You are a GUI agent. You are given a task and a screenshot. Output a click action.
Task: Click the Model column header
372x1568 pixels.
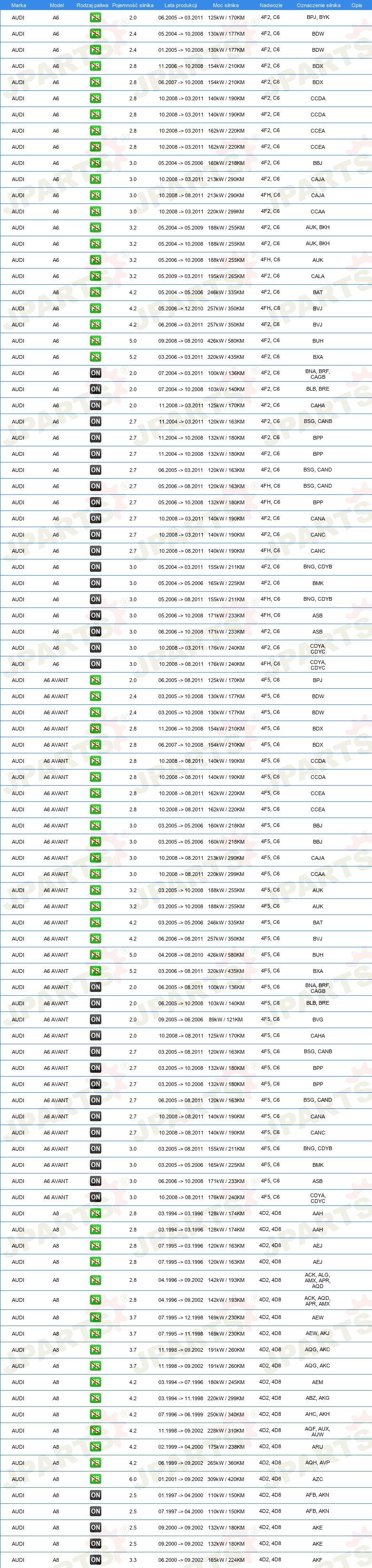[57, 5]
